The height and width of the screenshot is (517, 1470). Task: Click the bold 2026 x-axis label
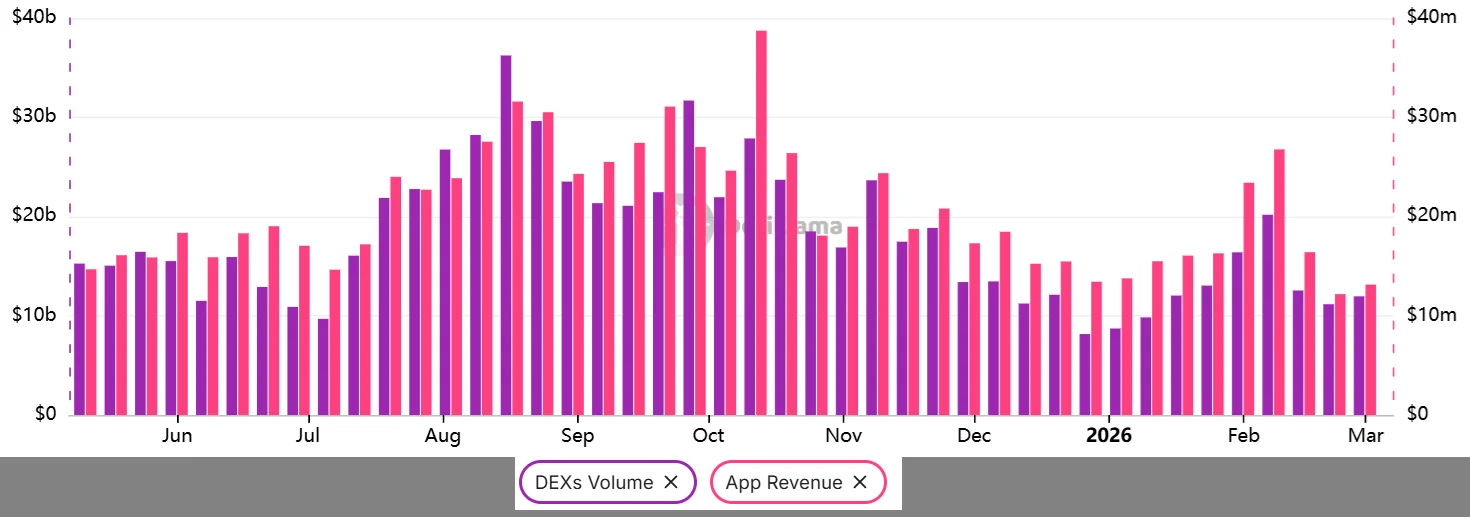[x=1109, y=436]
